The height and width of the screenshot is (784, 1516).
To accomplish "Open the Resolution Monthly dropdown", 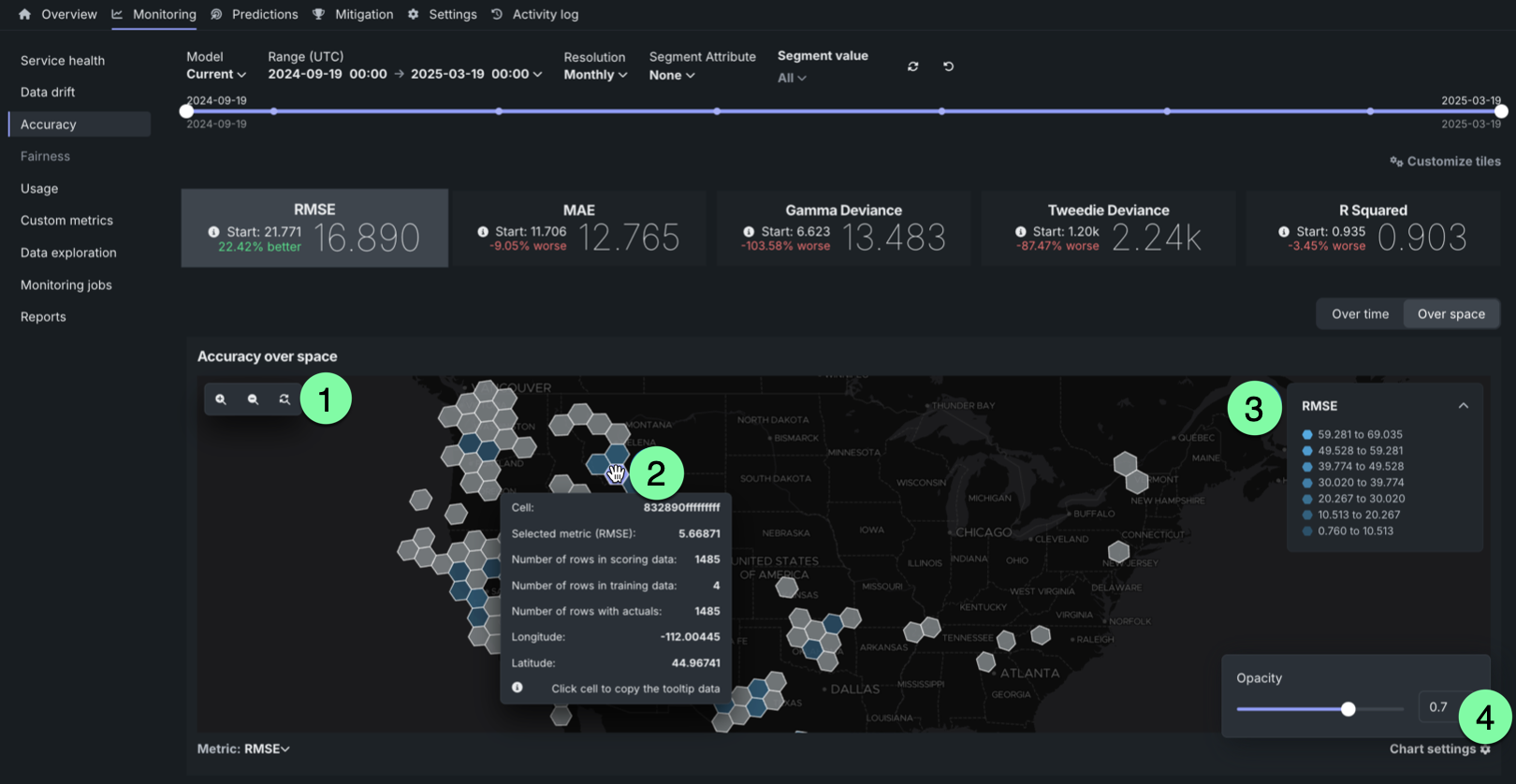I will point(595,75).
